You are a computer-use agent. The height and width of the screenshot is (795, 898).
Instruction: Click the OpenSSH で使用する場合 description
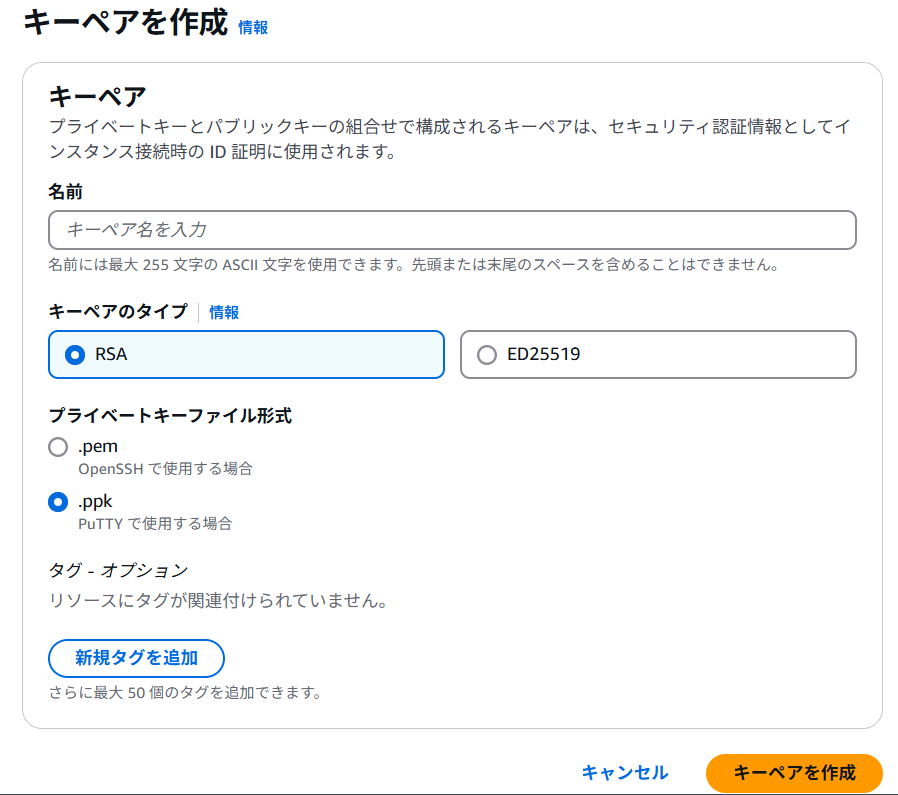(166, 469)
